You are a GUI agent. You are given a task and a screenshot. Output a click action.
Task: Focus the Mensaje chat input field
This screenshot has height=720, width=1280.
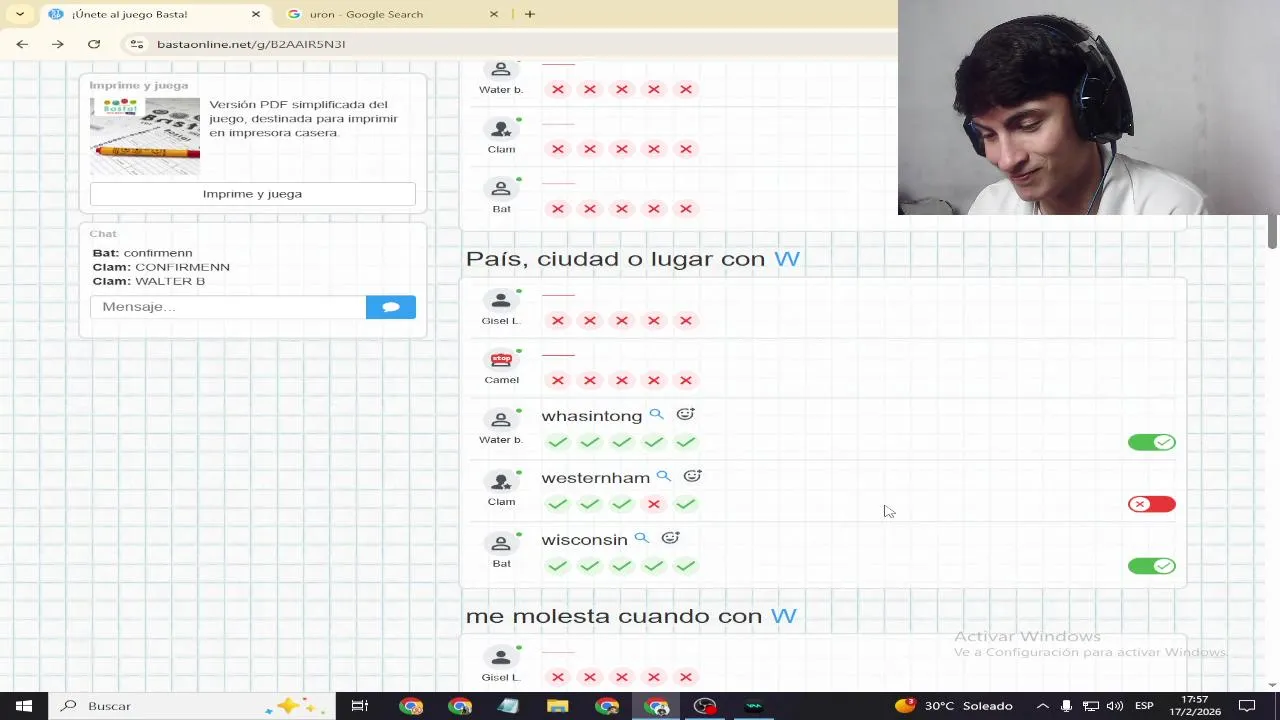(228, 307)
